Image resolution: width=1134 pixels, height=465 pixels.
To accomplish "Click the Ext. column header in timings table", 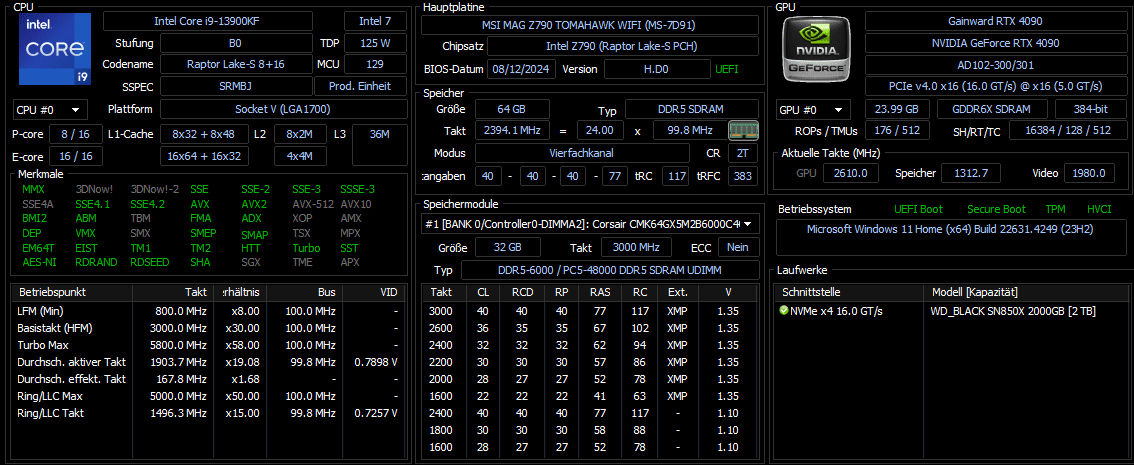I will [678, 293].
